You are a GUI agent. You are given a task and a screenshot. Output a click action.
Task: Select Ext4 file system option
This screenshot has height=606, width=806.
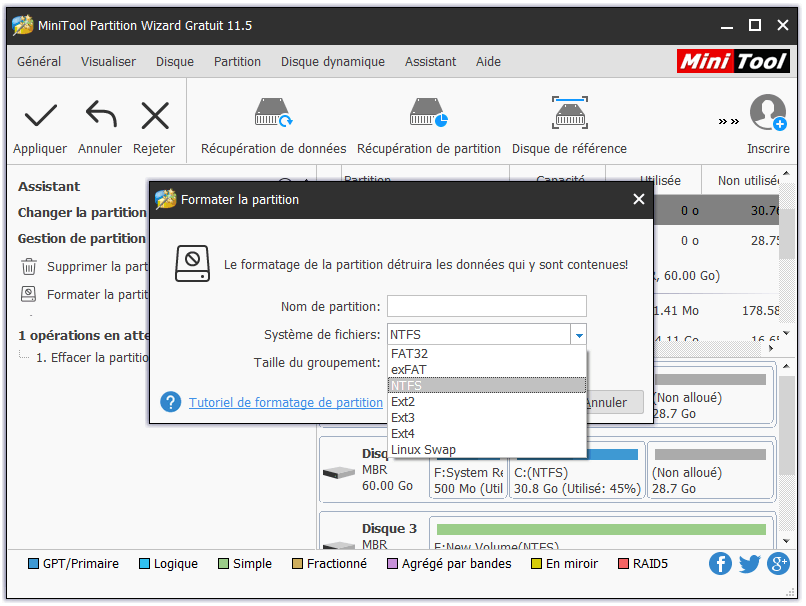(x=487, y=433)
